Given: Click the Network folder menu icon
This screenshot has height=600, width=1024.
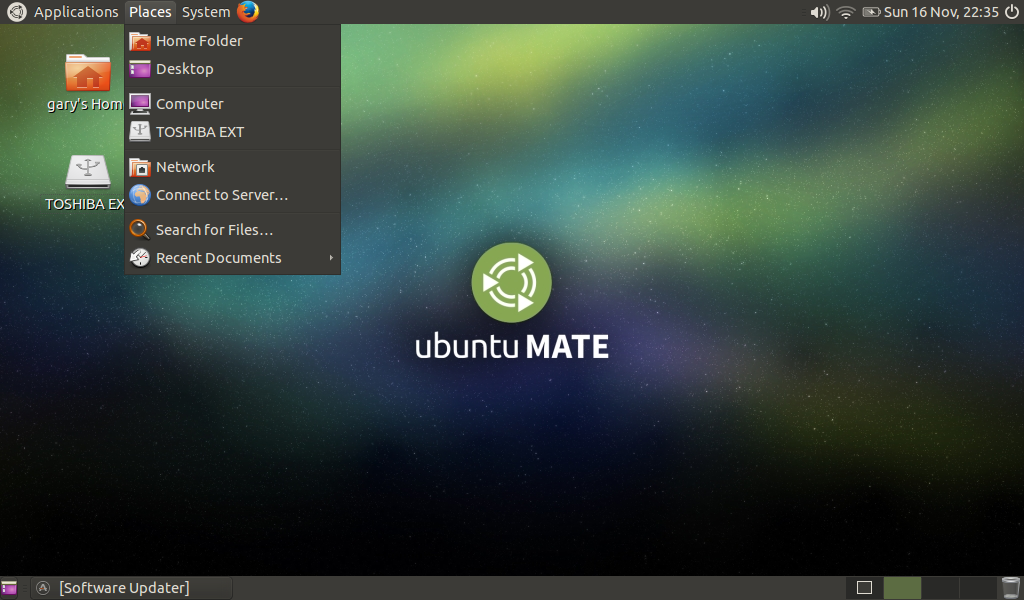Looking at the screenshot, I should coord(140,167).
